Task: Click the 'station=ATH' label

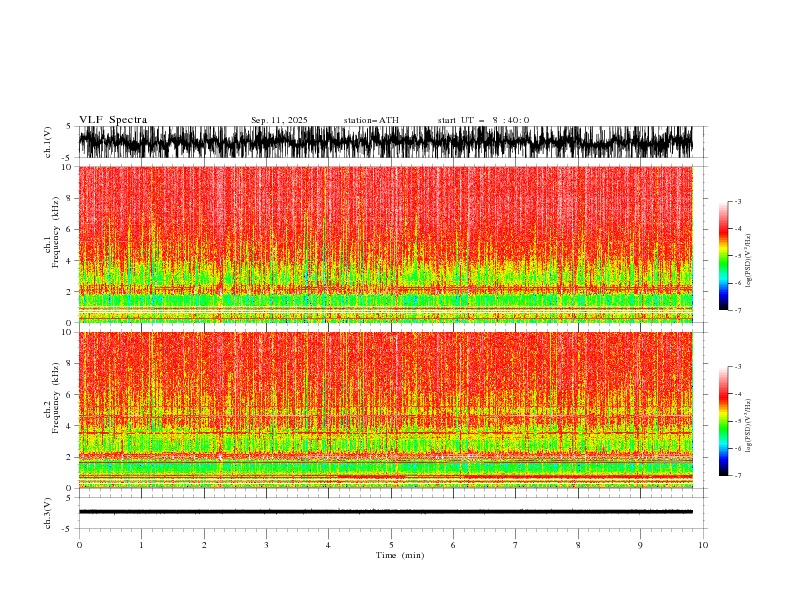Action: (371, 120)
